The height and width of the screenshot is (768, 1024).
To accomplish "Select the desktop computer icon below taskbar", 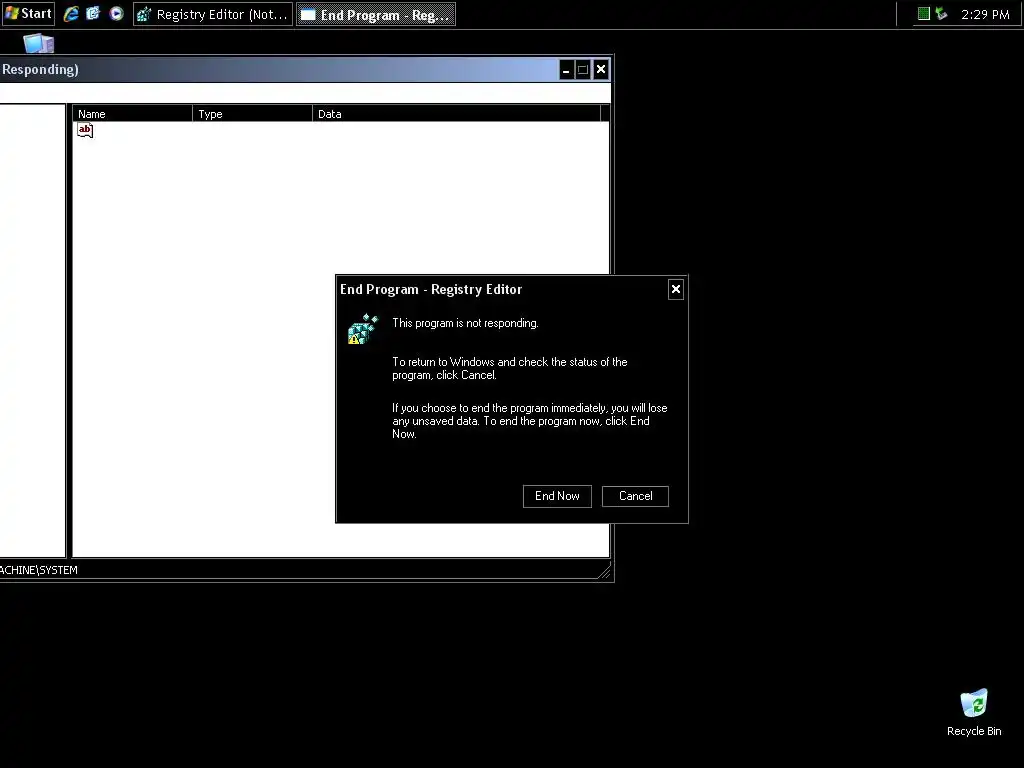I will [39, 43].
